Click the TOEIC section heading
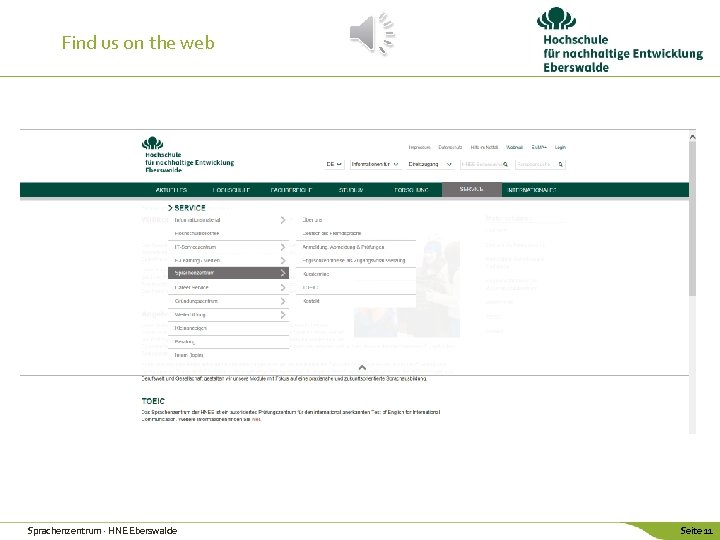This screenshot has height=540, width=720. (153, 401)
